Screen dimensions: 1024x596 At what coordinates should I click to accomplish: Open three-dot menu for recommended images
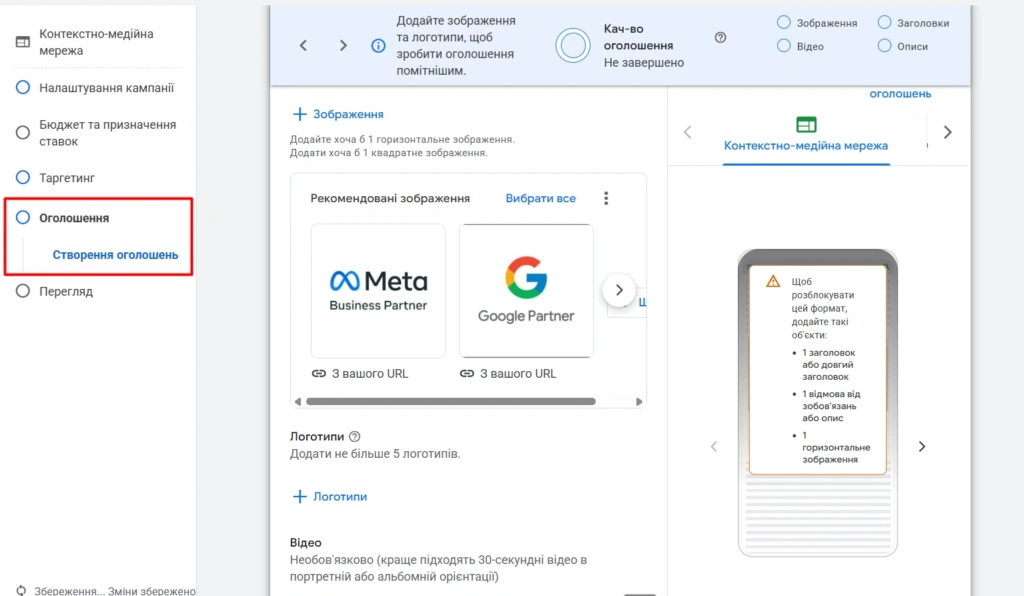[x=606, y=198]
